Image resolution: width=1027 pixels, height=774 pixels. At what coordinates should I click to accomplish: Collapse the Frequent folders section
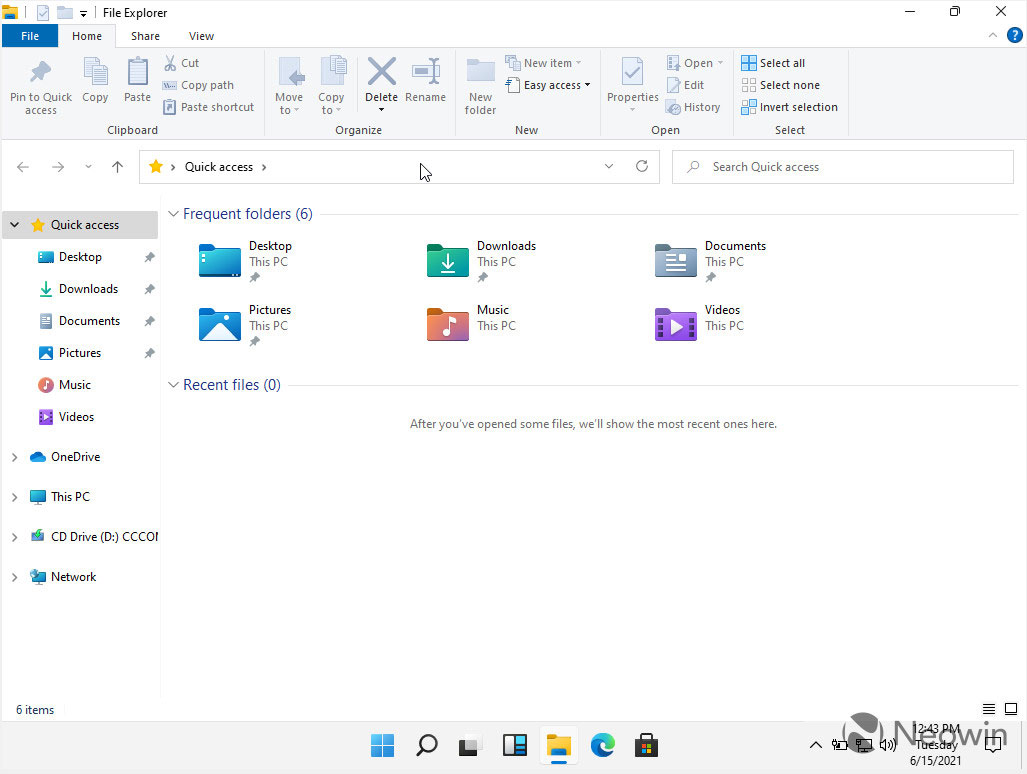pyautogui.click(x=173, y=214)
